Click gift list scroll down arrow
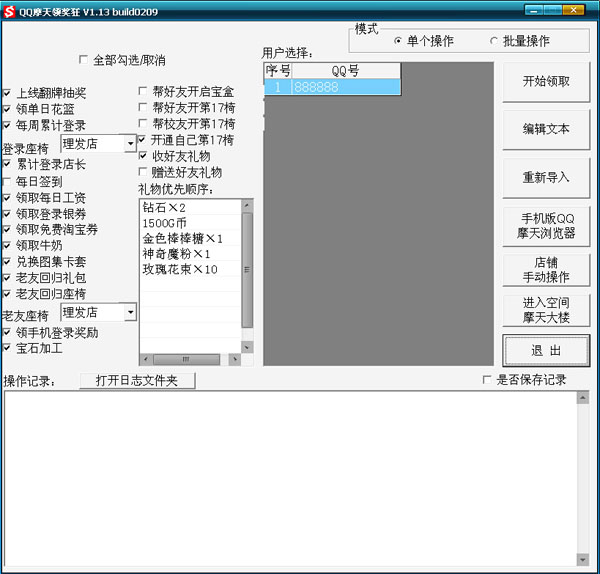 click(x=247, y=347)
